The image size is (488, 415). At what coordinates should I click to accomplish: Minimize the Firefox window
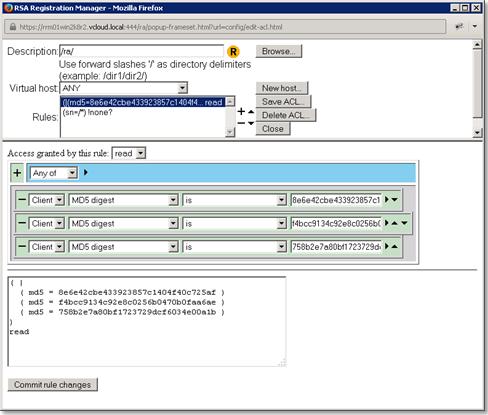[x=455, y=8]
